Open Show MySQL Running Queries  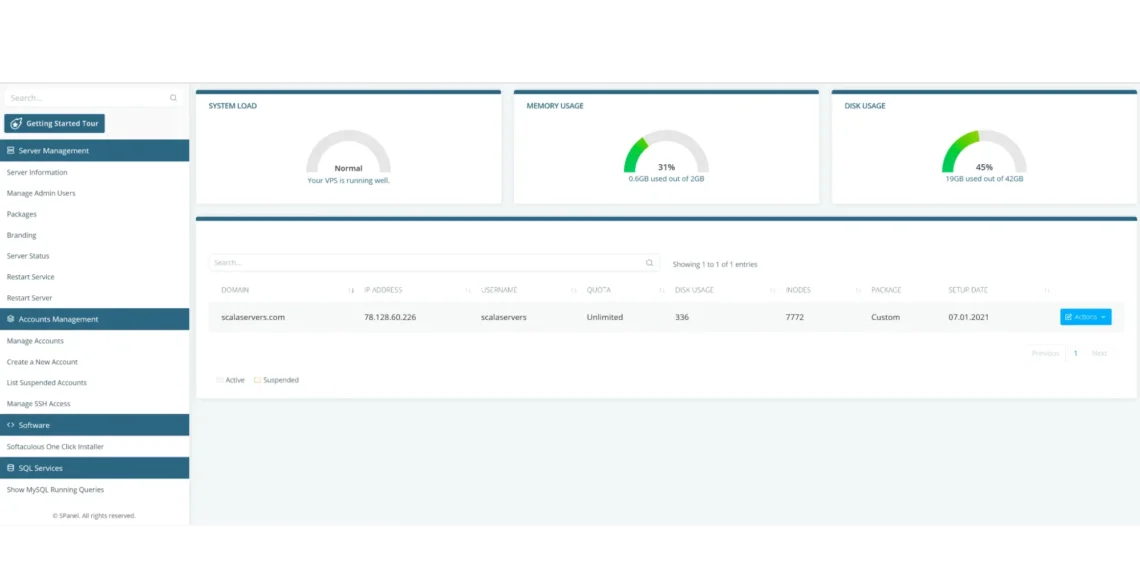(55, 490)
